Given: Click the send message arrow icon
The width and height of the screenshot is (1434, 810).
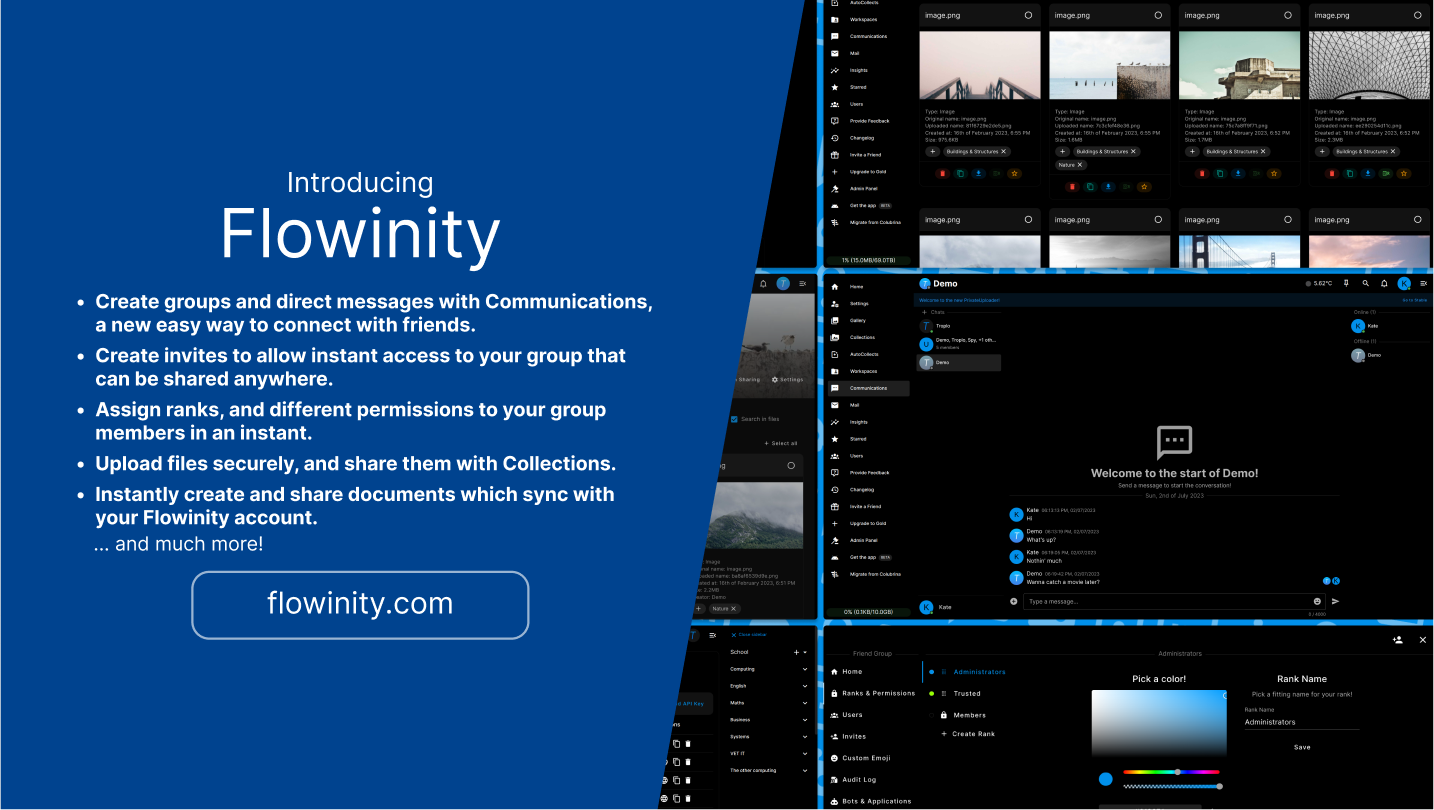Looking at the screenshot, I should pyautogui.click(x=1335, y=601).
